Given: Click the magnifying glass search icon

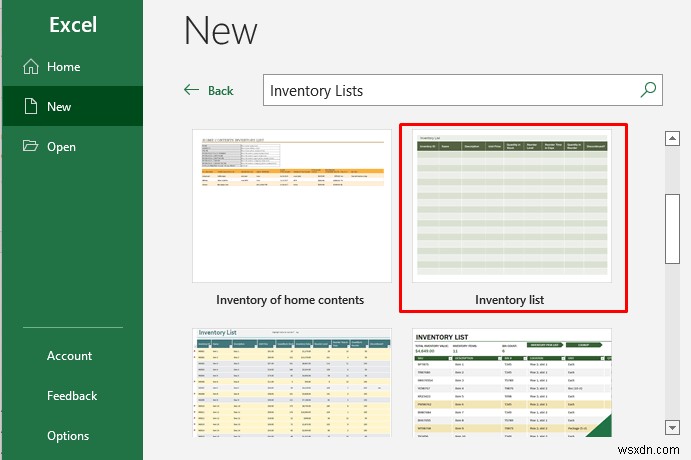Looking at the screenshot, I should click(x=648, y=90).
